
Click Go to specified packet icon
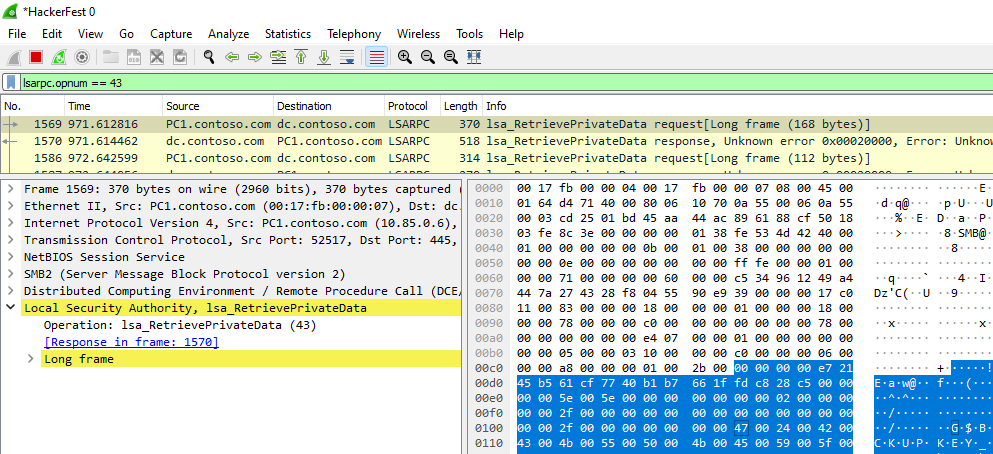pos(277,57)
